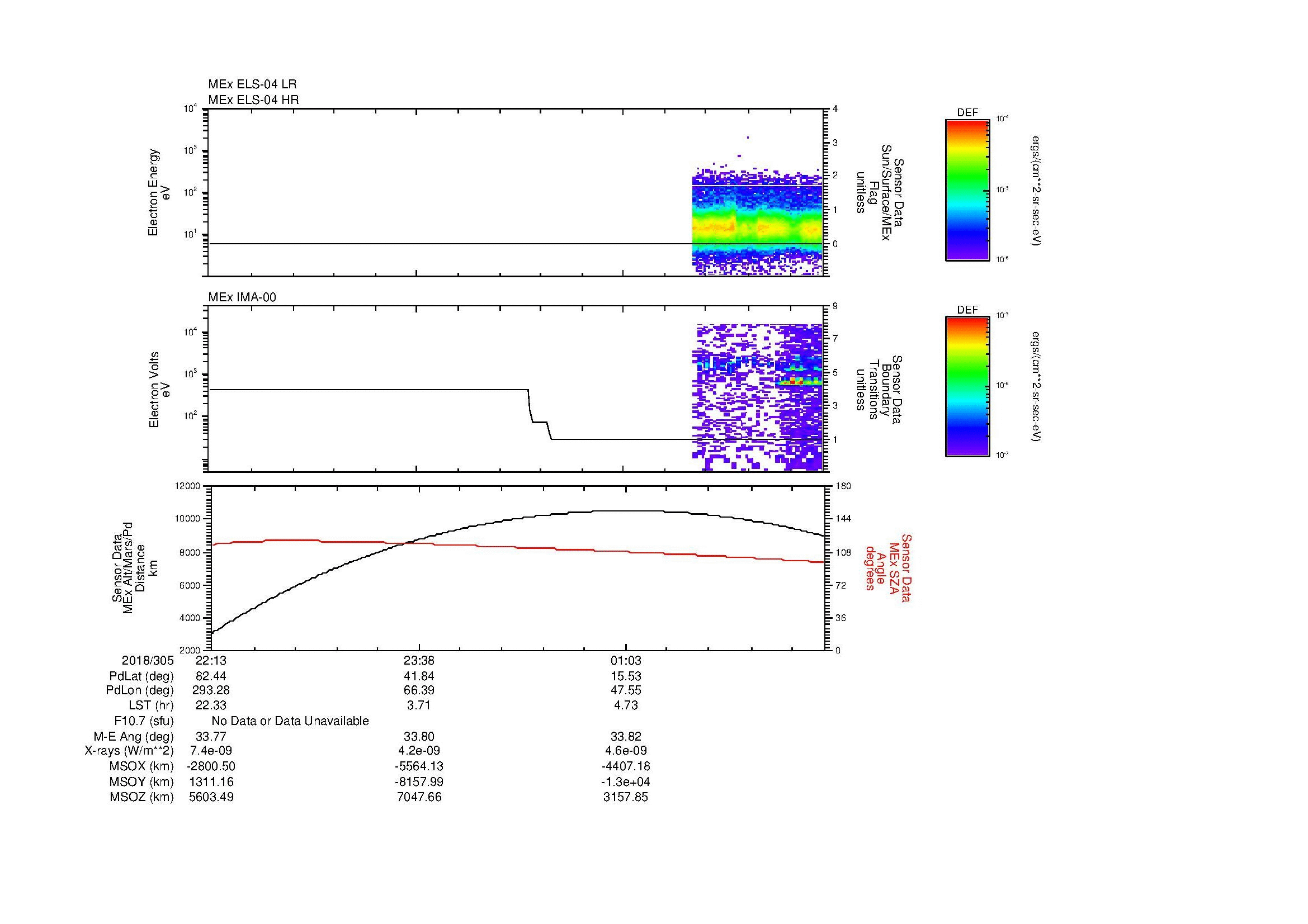1308x924 pixels.
Task: Click the 'MSOZ (km)' row label
Action: (142, 798)
